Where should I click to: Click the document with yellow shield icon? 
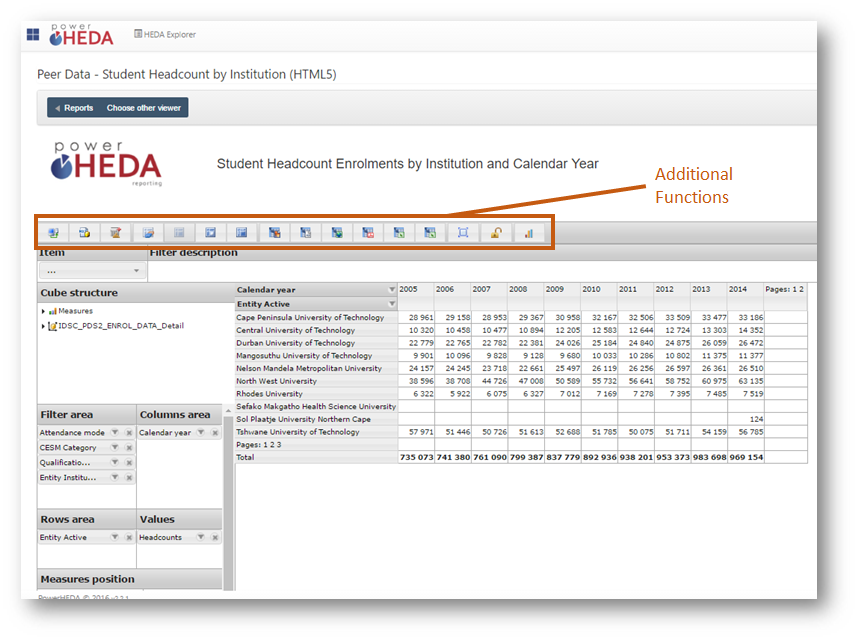pyautogui.click(x=84, y=233)
